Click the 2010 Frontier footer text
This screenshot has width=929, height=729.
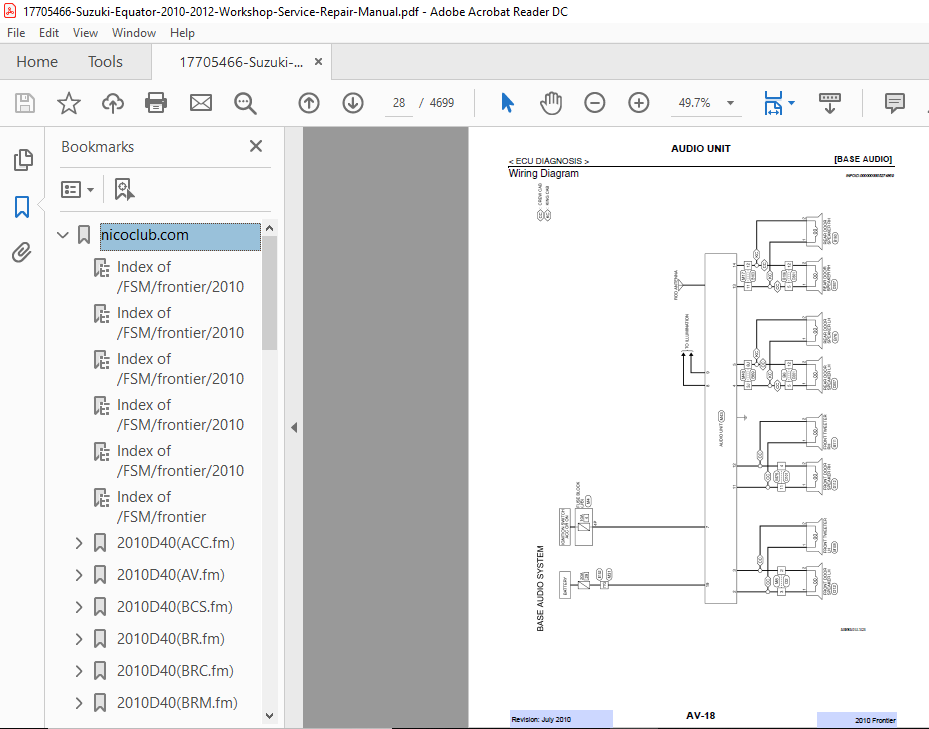coord(875,721)
